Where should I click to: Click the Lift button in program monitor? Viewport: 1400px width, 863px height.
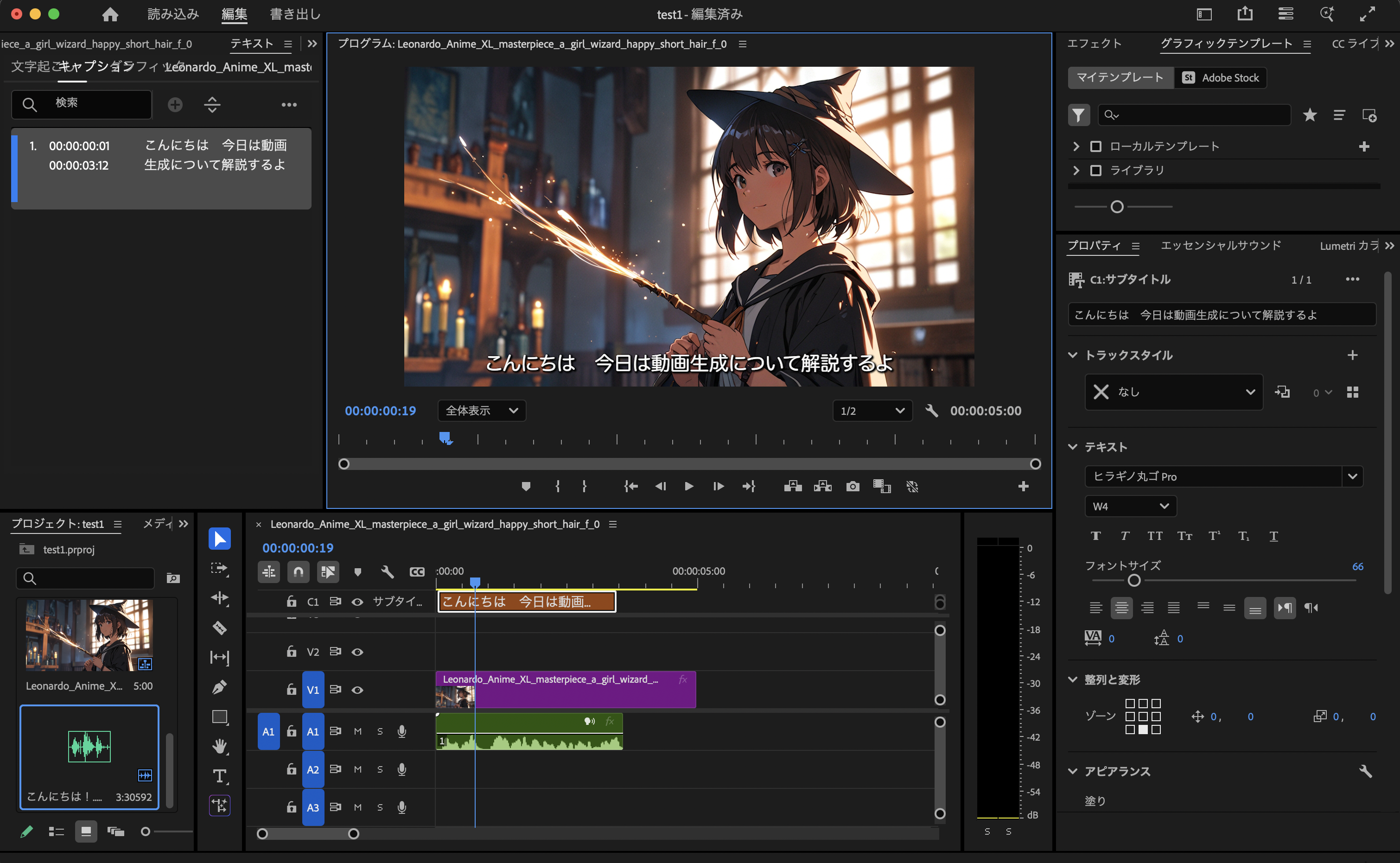[793, 486]
